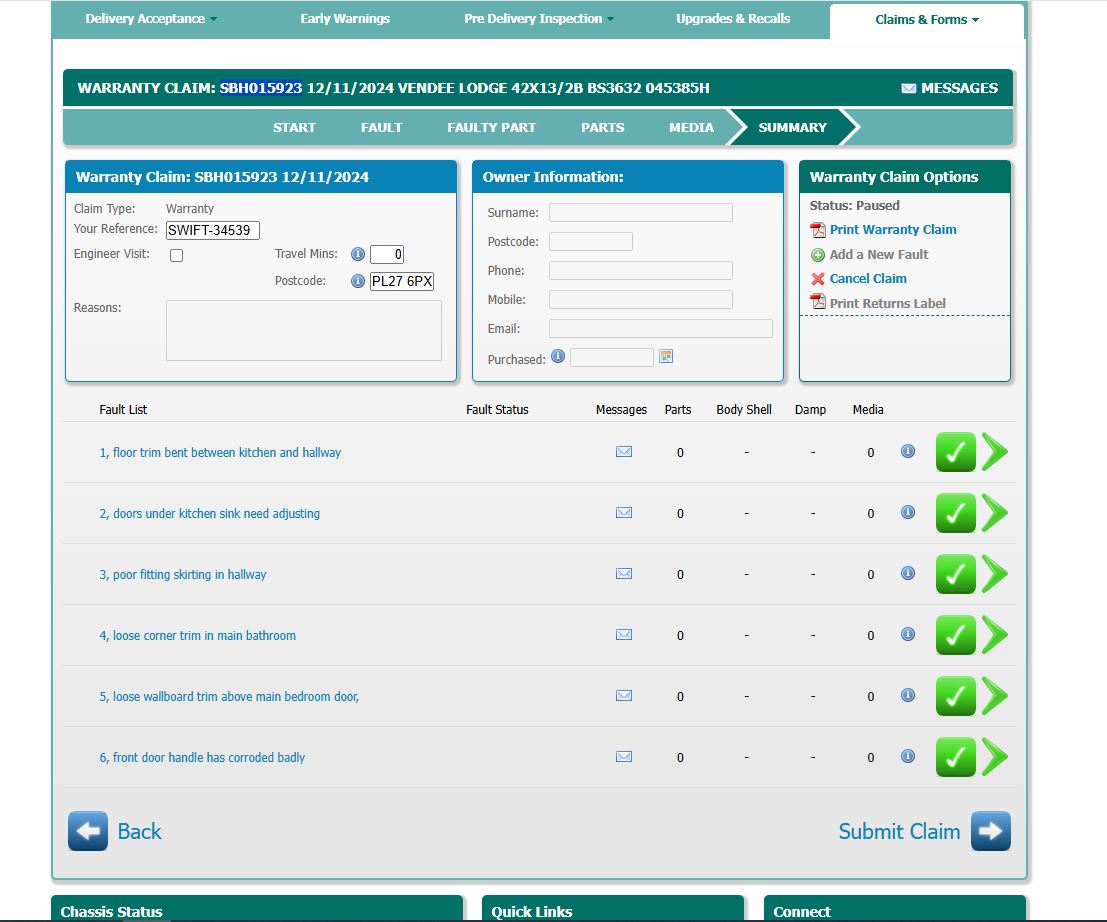Click green tick for fault 2 sink doors
The width and height of the screenshot is (1107, 922).
pos(955,513)
